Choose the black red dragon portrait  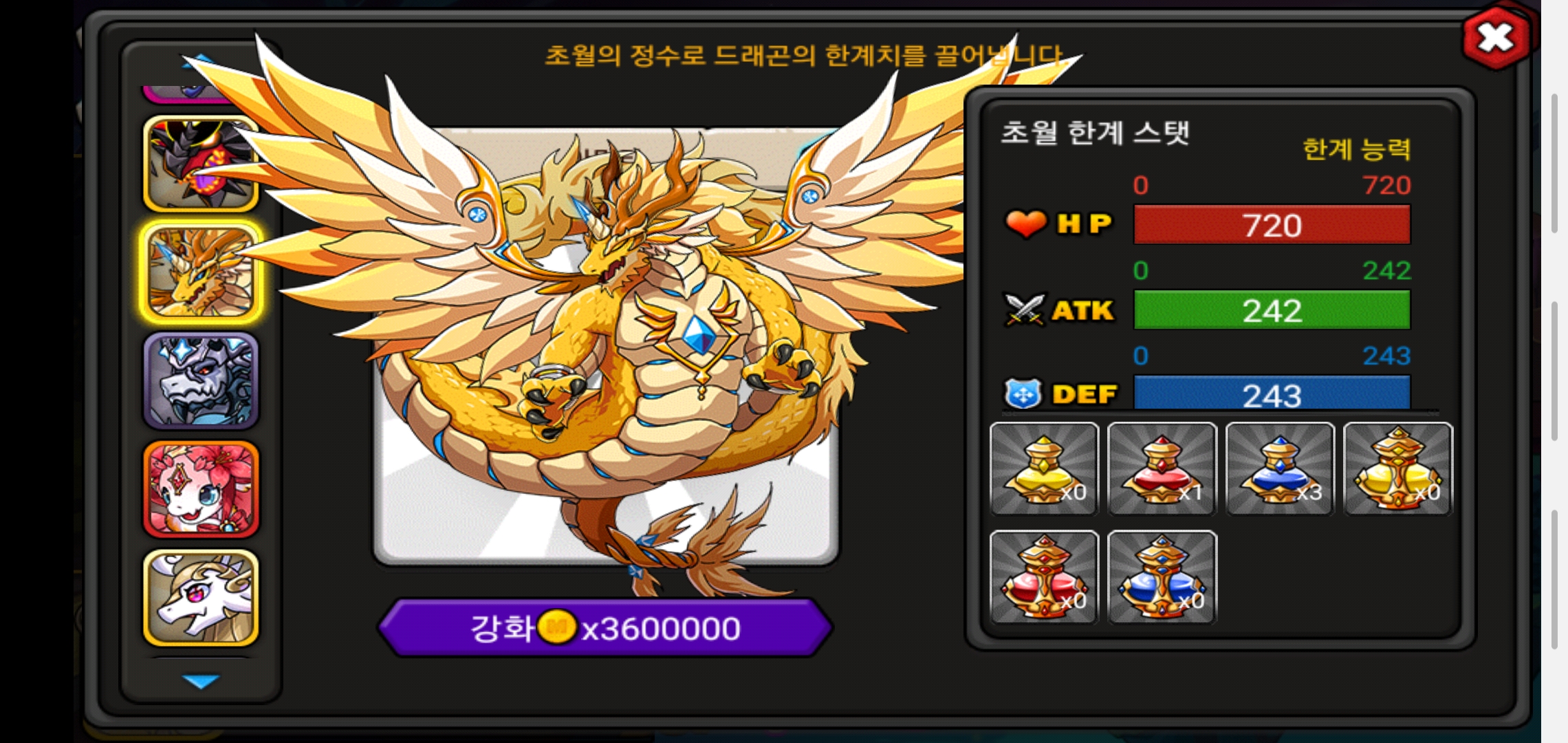tap(201, 164)
